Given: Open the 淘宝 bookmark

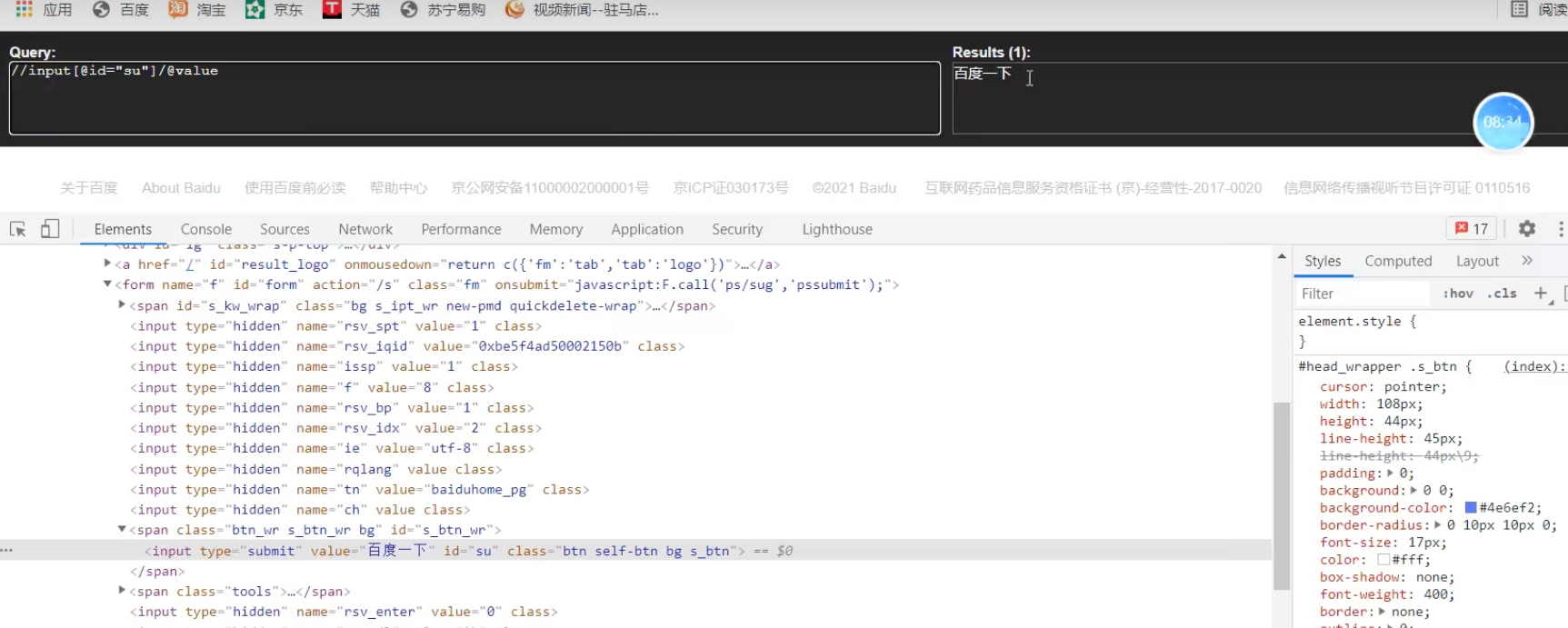Looking at the screenshot, I should 197,9.
